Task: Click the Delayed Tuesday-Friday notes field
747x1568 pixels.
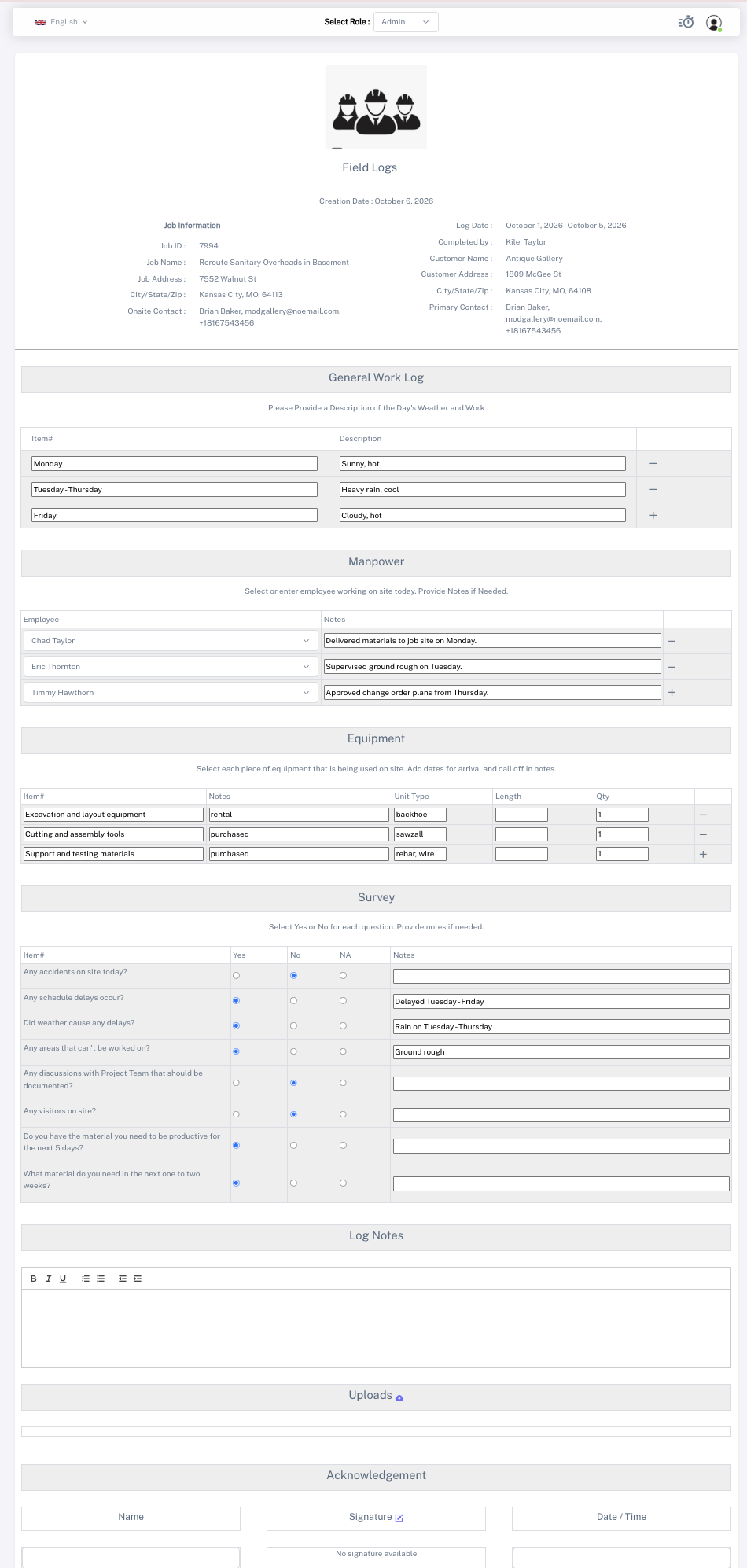Action: click(561, 1002)
